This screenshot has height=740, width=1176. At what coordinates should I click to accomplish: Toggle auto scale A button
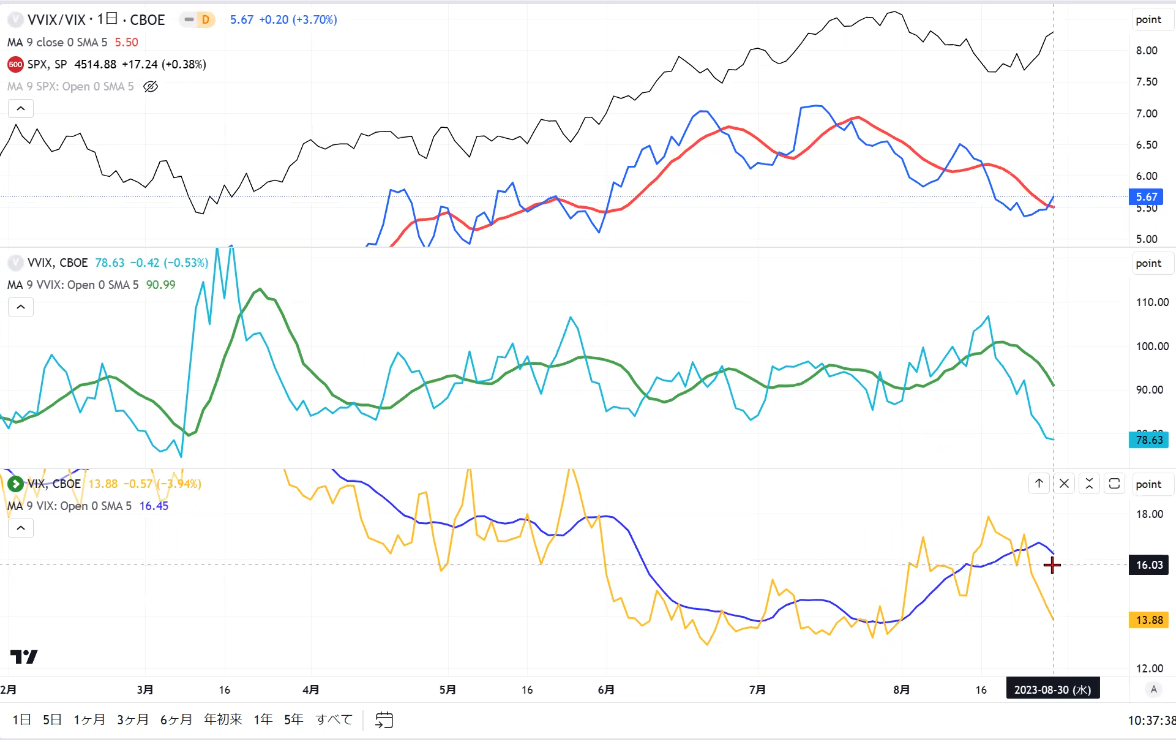(1153, 689)
